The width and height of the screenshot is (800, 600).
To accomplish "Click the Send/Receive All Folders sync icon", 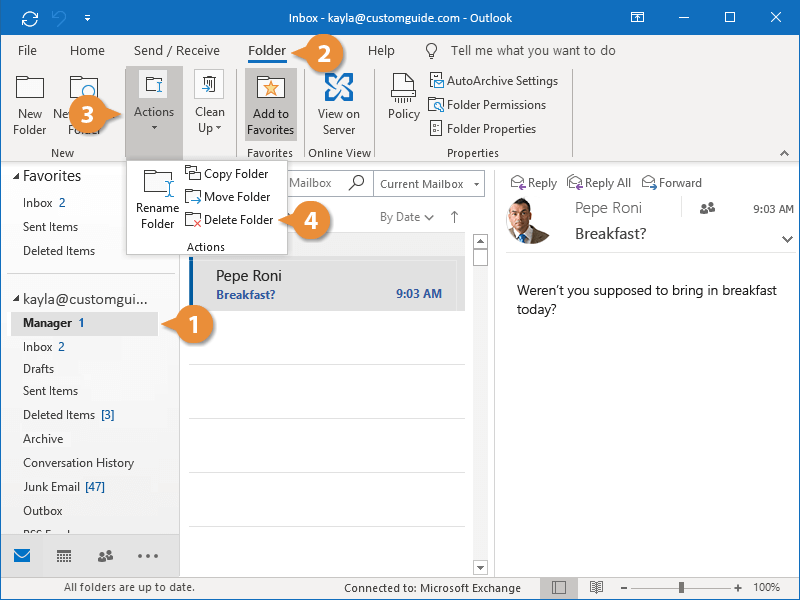I will [30, 18].
